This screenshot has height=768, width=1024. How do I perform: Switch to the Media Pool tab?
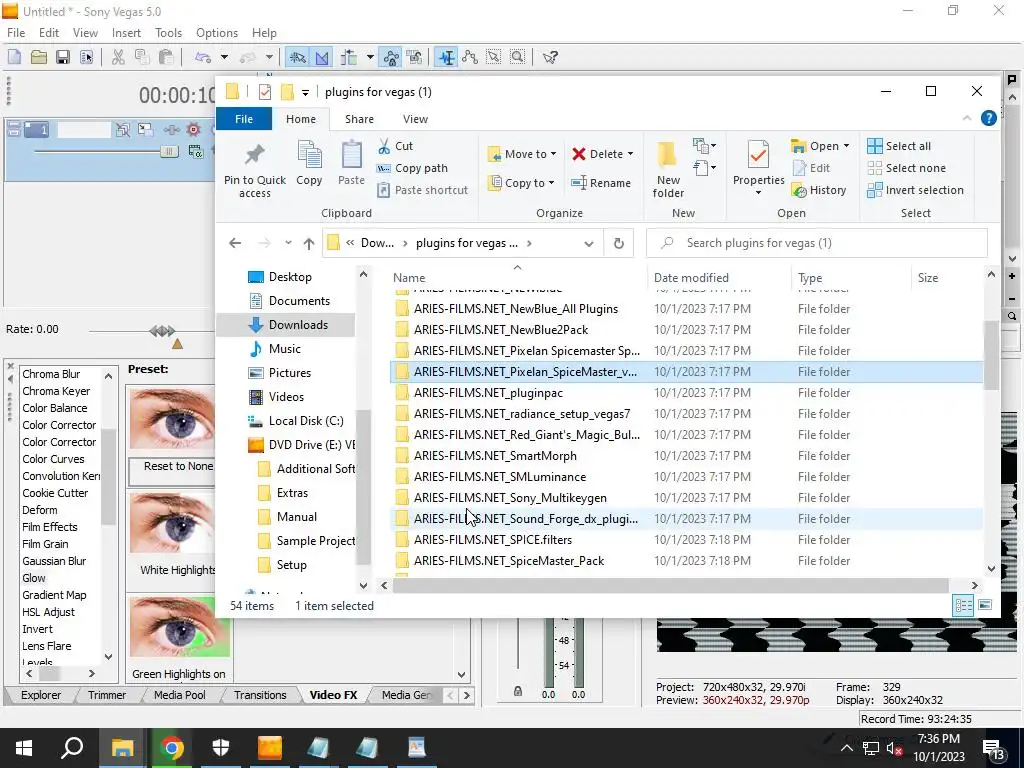coord(180,695)
